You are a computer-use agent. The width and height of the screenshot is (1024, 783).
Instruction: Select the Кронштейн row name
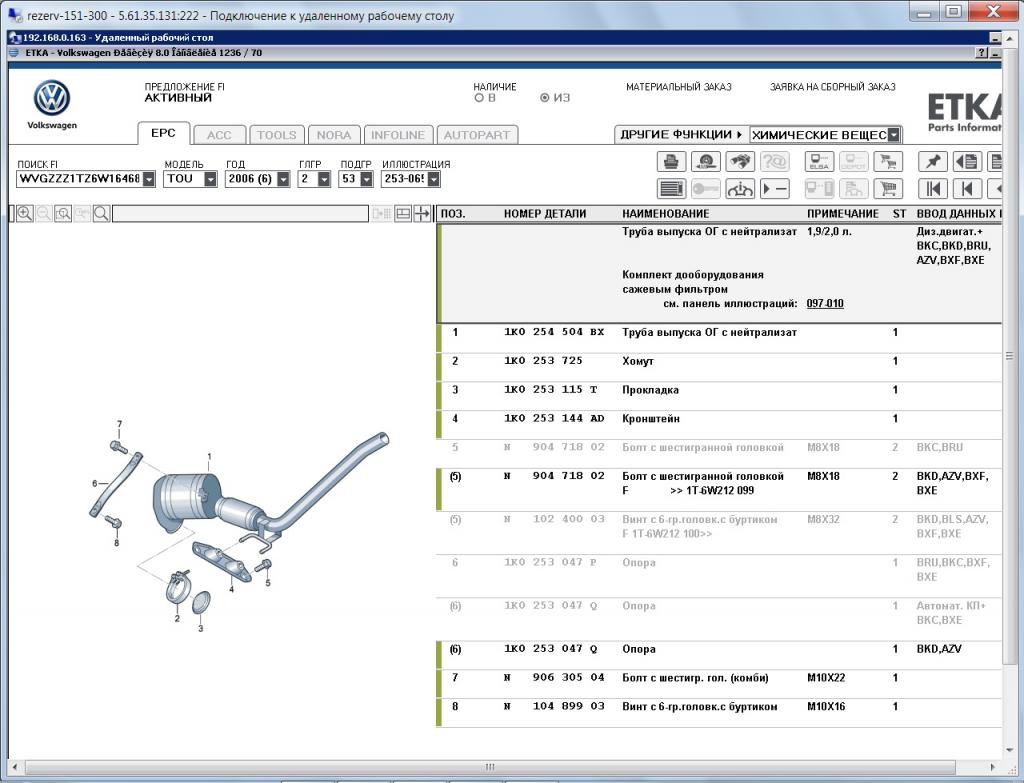[x=650, y=419]
